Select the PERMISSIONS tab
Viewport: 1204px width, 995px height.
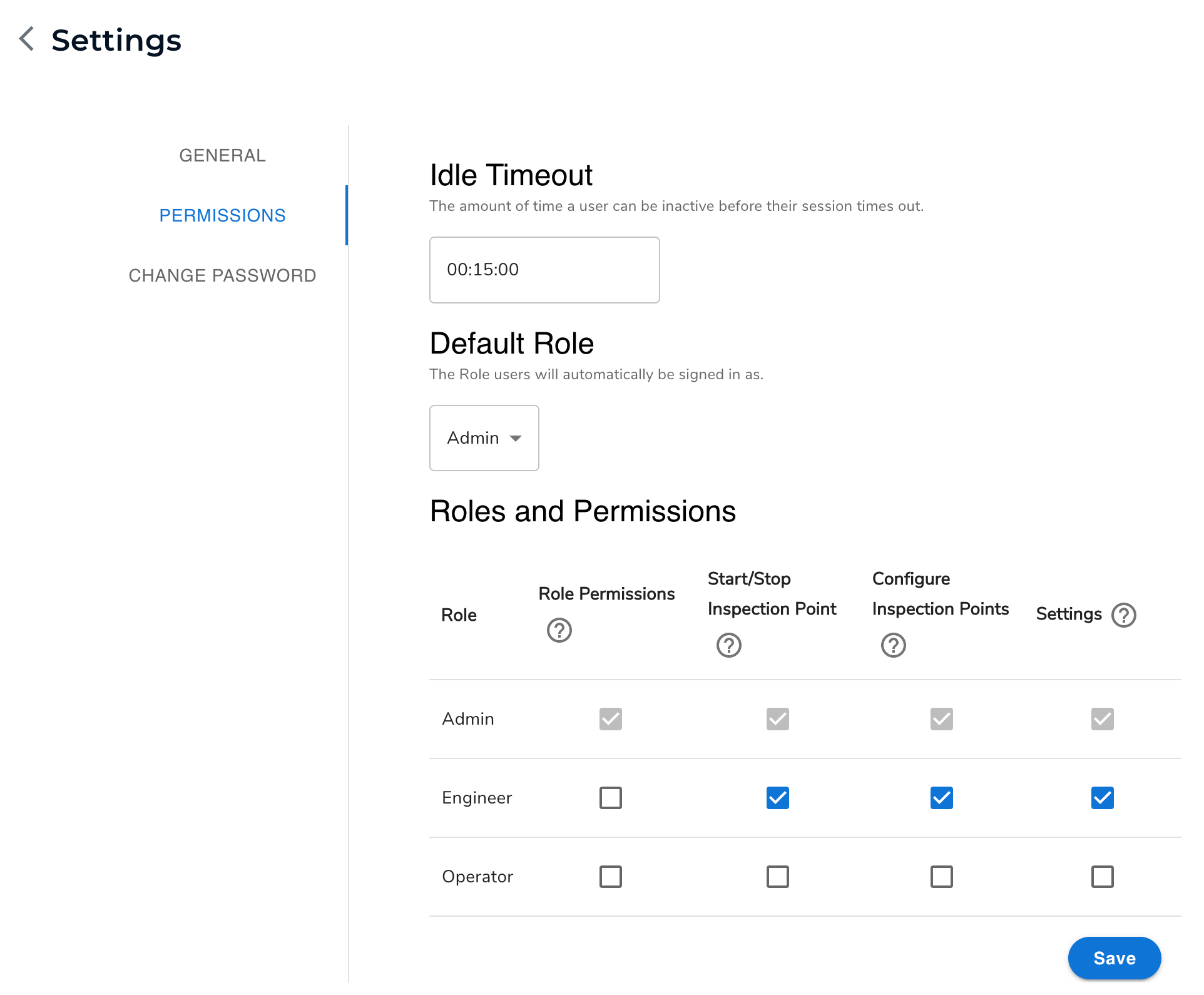pos(222,215)
